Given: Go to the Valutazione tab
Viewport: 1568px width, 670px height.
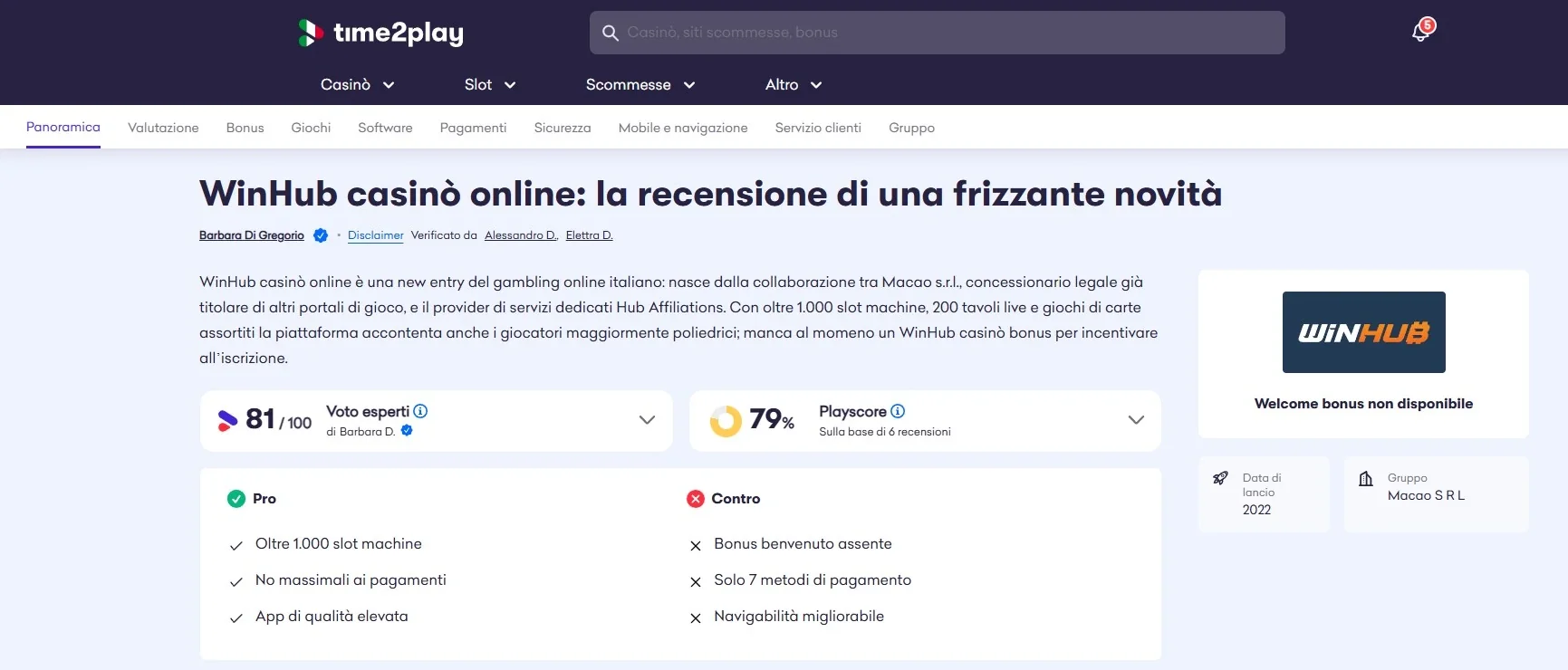Looking at the screenshot, I should click(x=163, y=129).
